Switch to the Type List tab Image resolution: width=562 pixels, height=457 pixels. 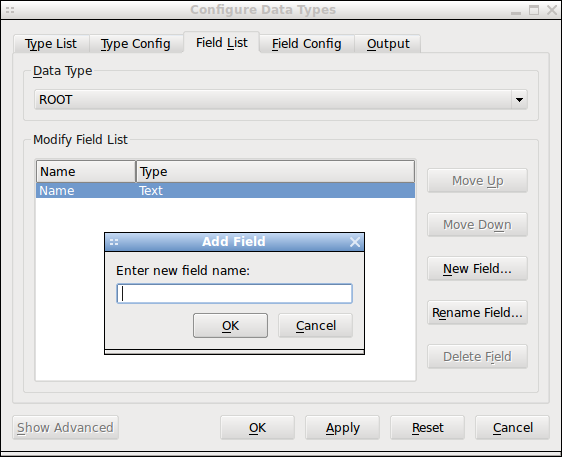[51, 44]
